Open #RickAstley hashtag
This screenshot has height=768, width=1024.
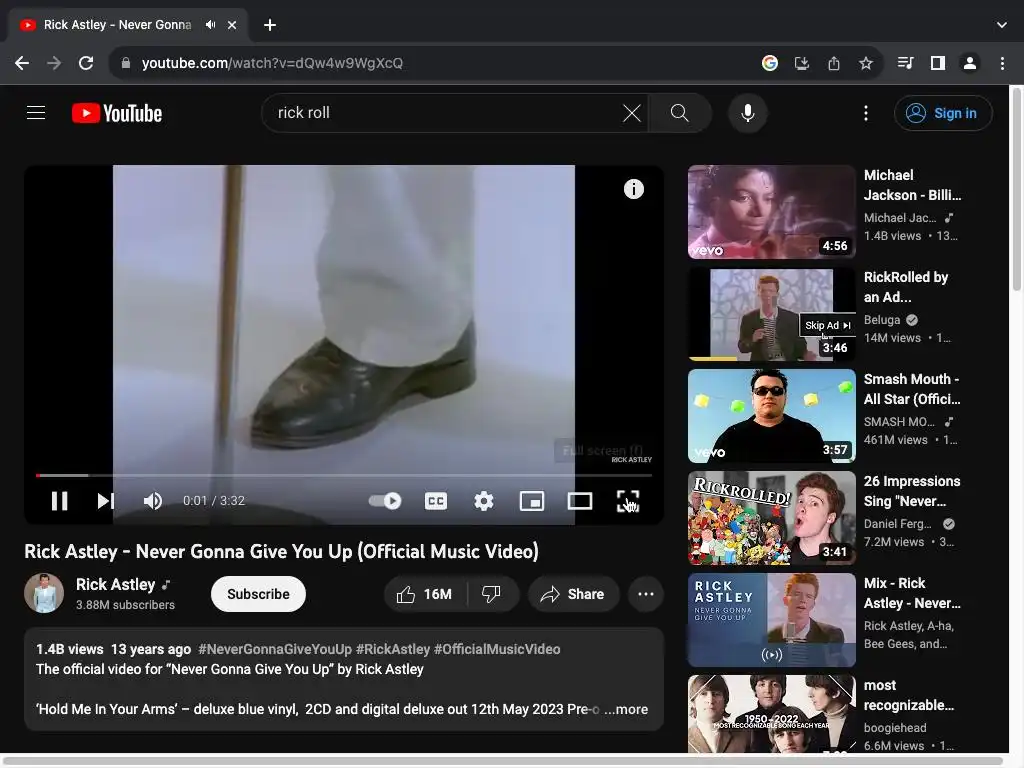[393, 649]
